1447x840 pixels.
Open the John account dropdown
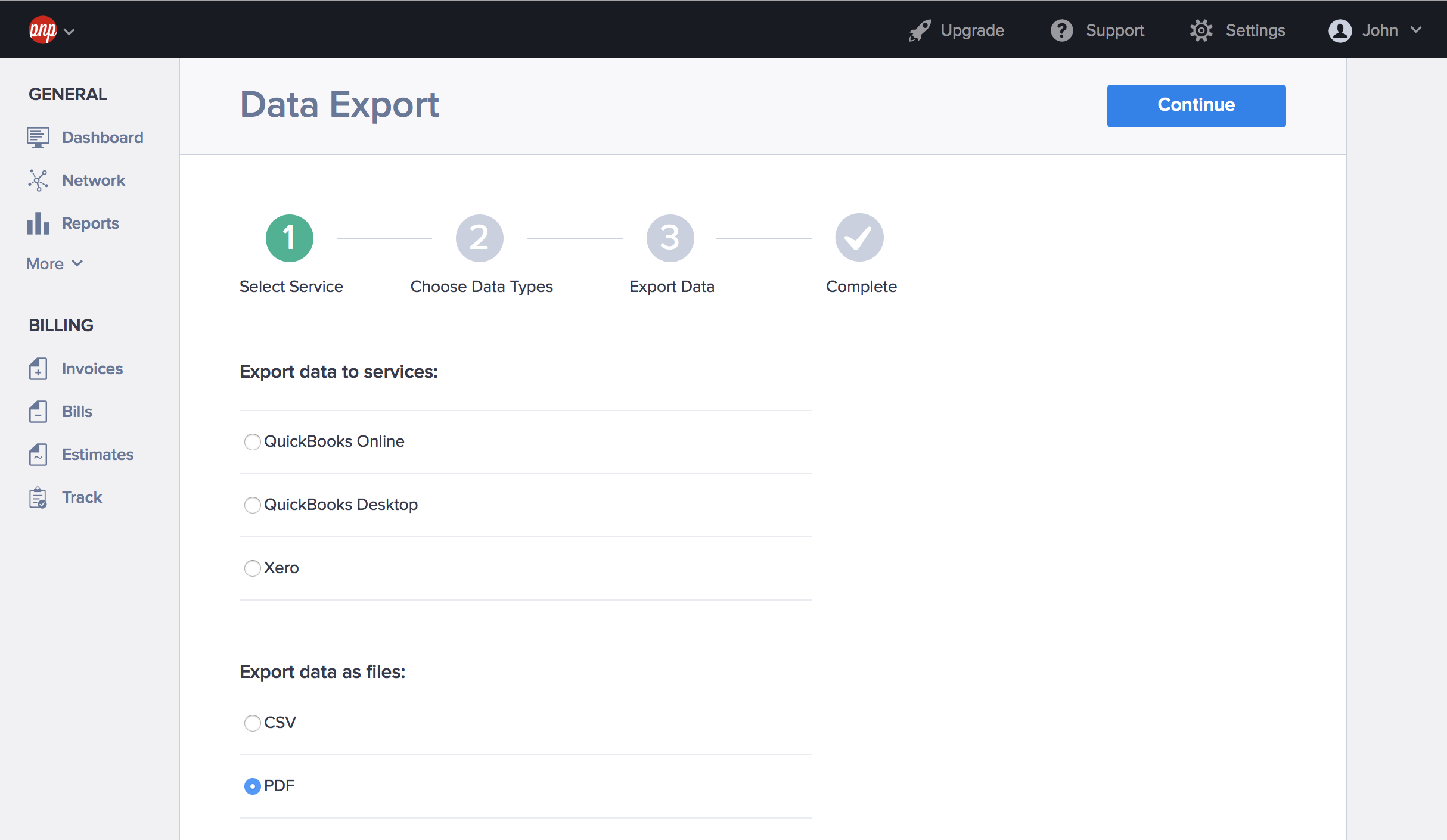click(x=1377, y=30)
